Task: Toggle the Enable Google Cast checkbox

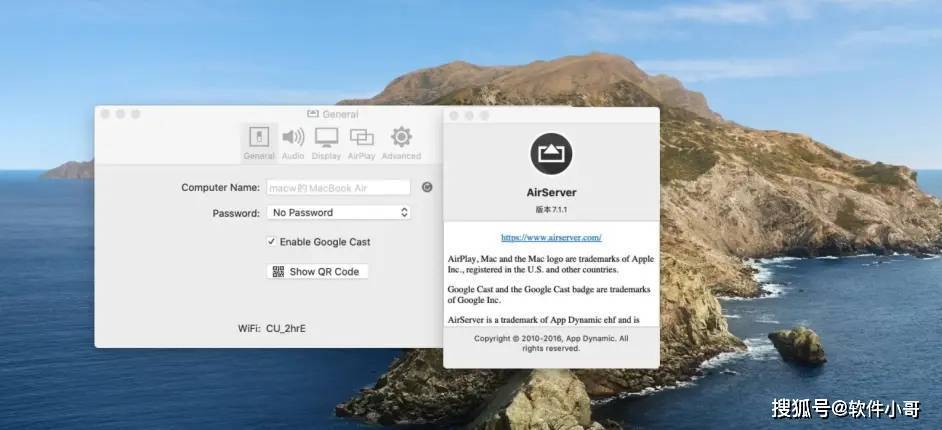Action: coord(272,241)
